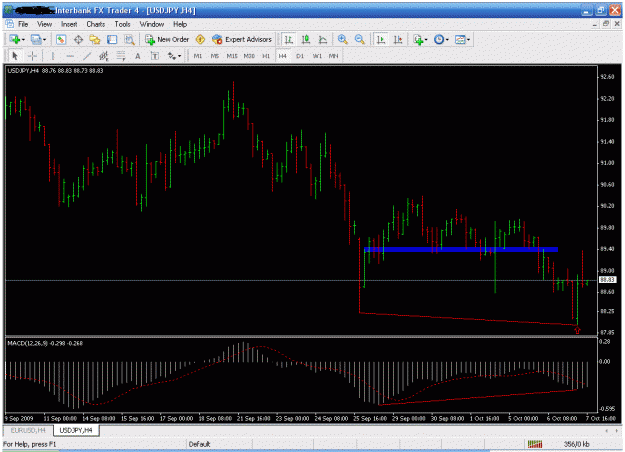Switch to H1 timeframe
The width and height of the screenshot is (625, 452).
pos(266,56)
